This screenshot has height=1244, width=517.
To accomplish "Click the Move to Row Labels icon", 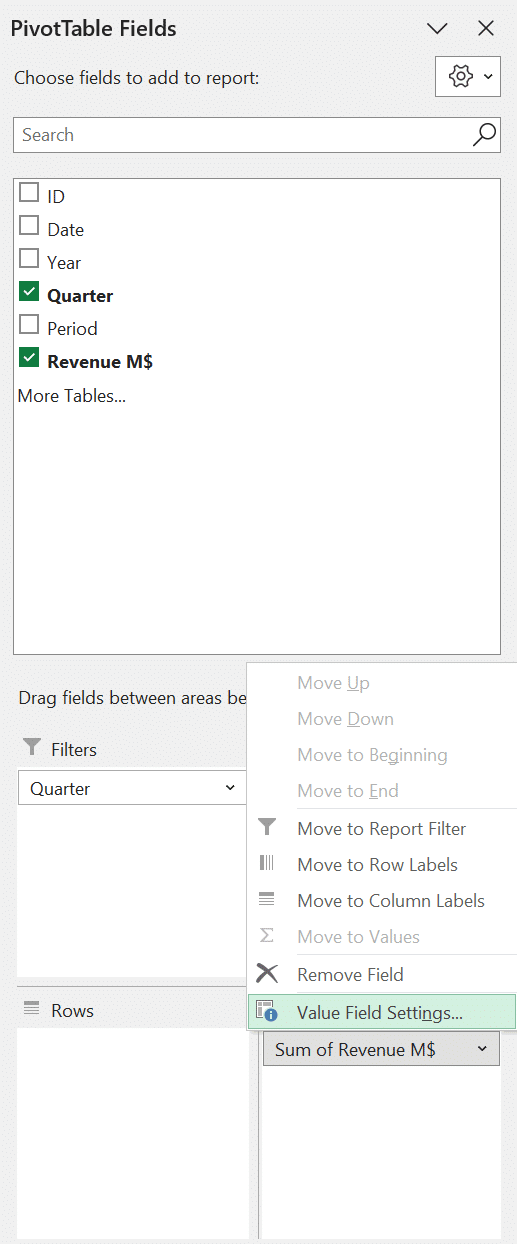I will 266,864.
